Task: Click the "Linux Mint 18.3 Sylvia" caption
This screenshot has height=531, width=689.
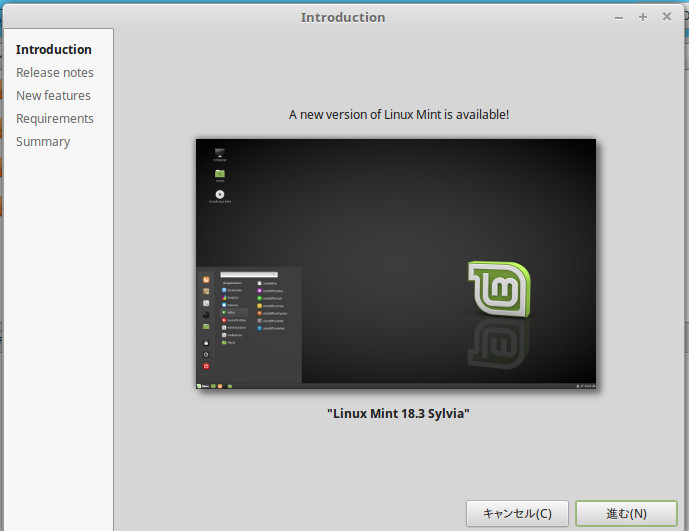Action: 398,413
